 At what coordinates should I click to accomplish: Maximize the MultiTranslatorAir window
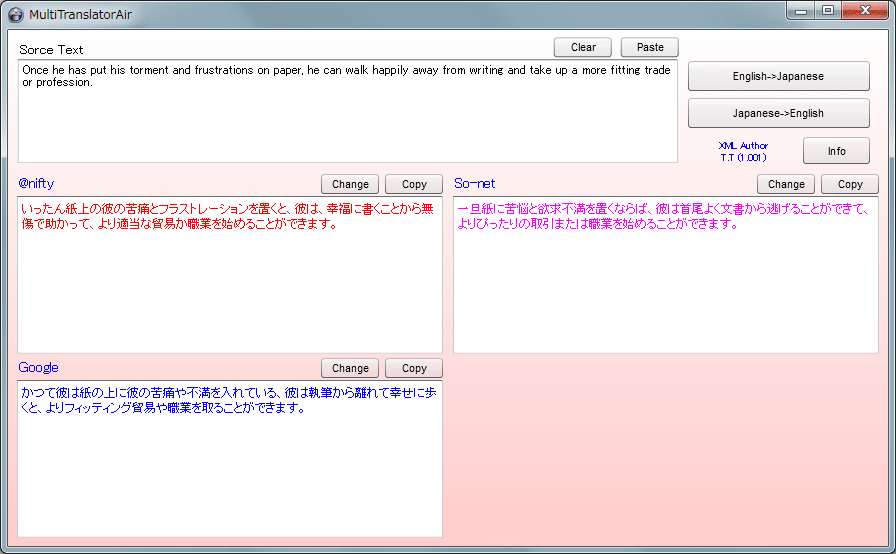point(828,10)
